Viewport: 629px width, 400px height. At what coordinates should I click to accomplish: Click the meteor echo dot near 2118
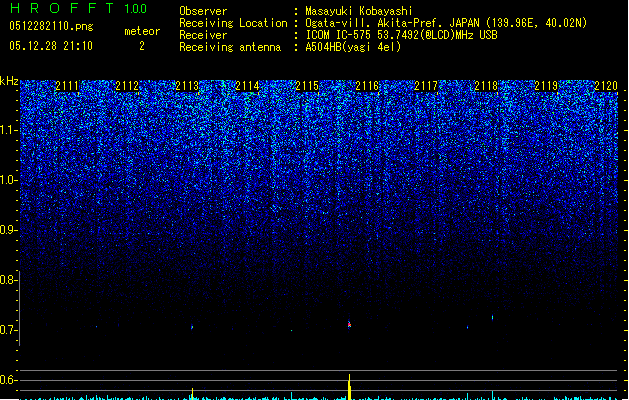(493, 318)
